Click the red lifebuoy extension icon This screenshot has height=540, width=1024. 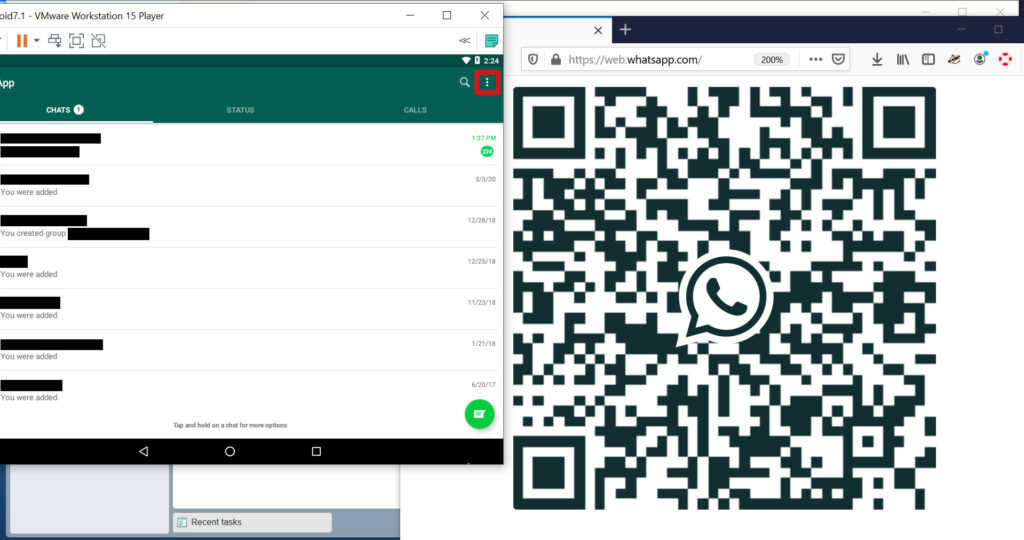point(1006,59)
